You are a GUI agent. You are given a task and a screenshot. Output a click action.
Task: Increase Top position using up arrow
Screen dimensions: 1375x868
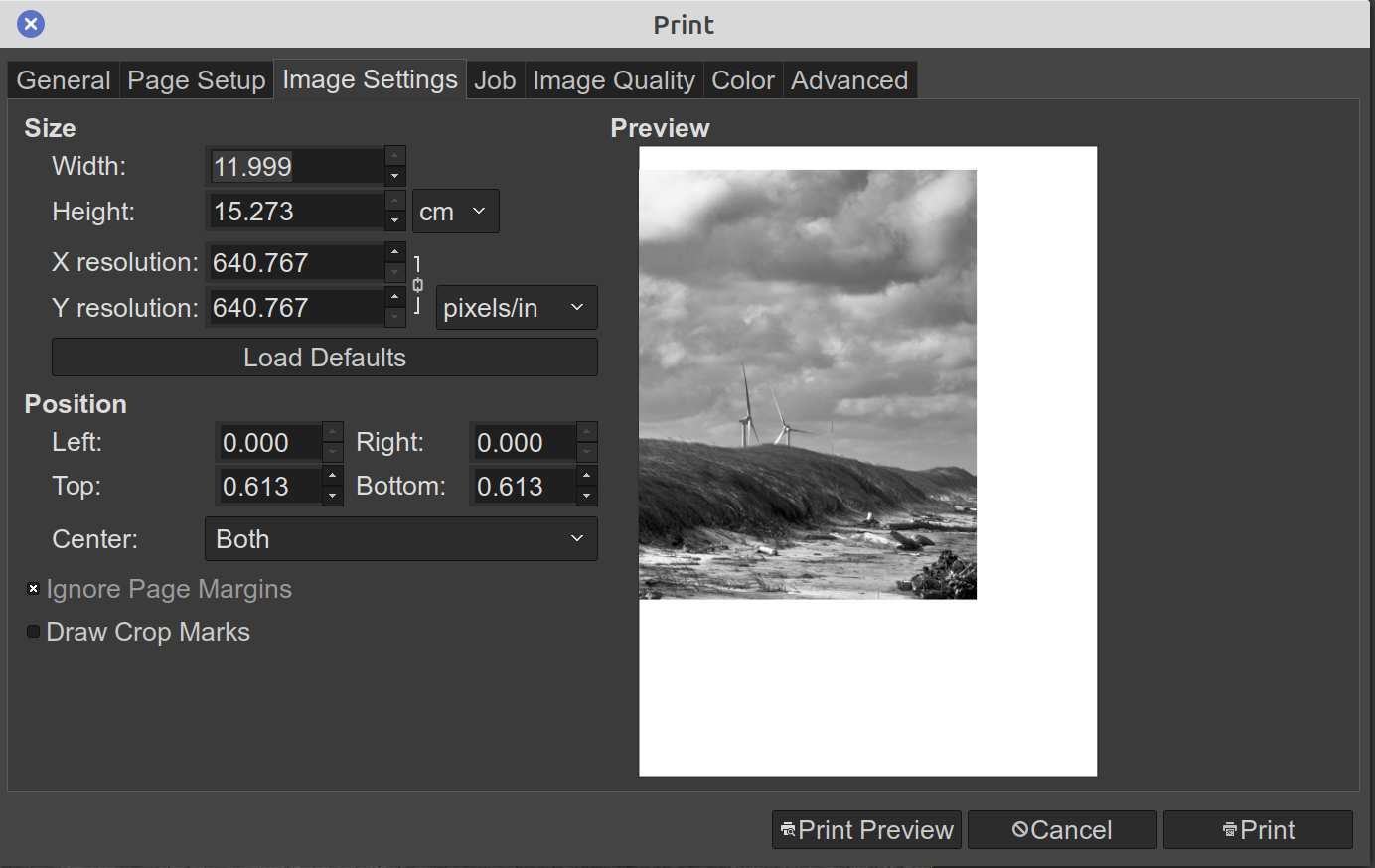click(x=333, y=476)
